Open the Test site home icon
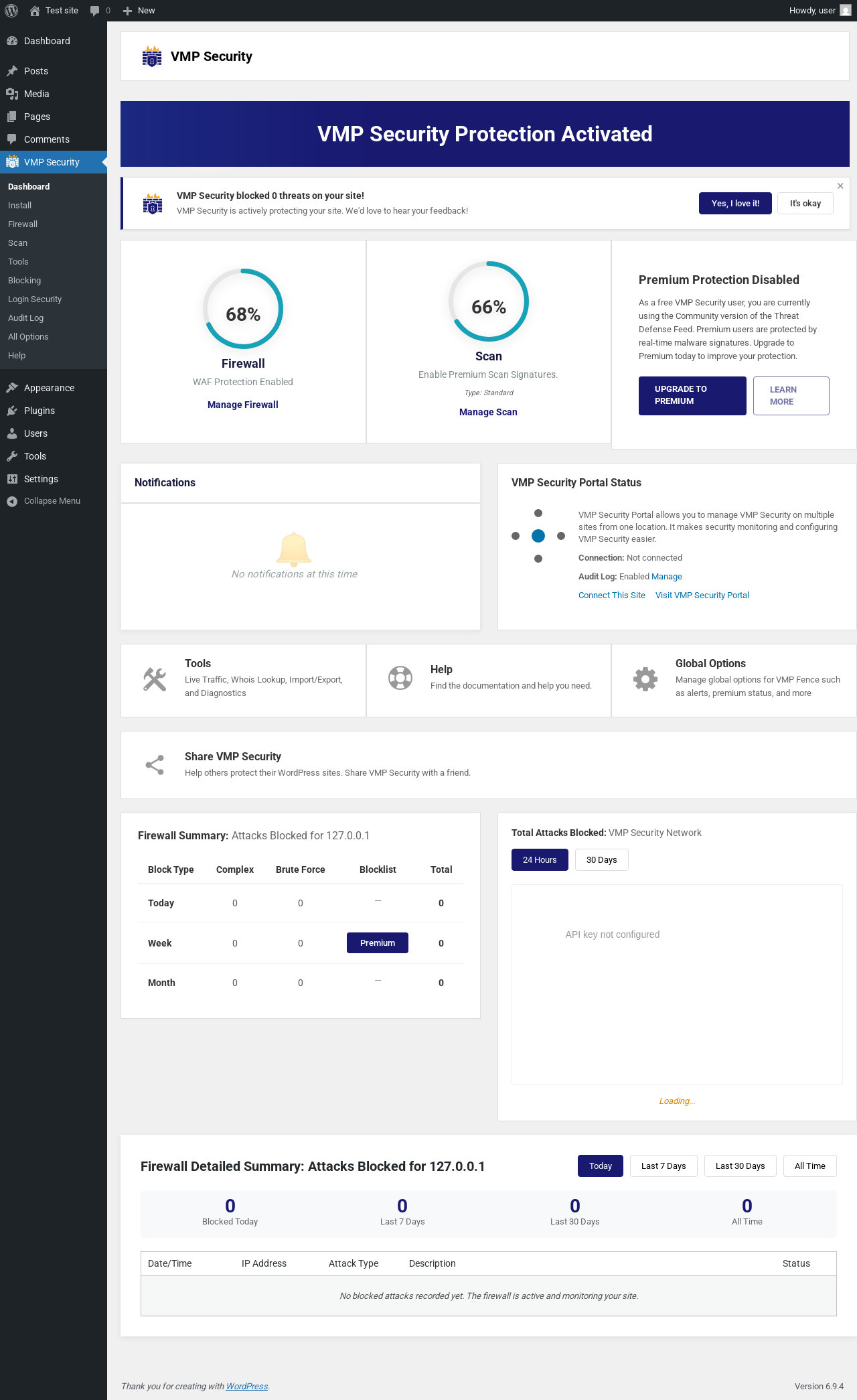Image resolution: width=857 pixels, height=1400 pixels. [35, 11]
